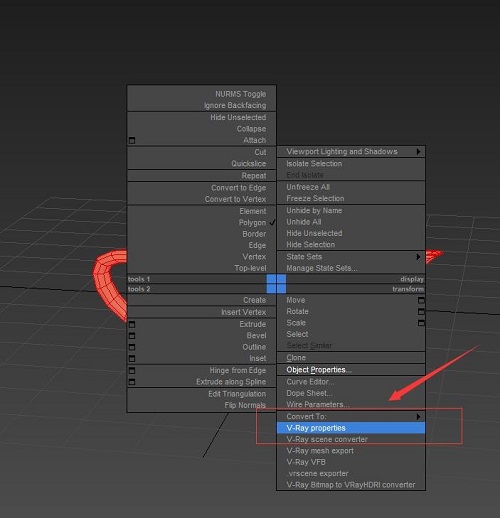Open the Attach list settings icon
The image size is (500, 518).
coord(132,140)
